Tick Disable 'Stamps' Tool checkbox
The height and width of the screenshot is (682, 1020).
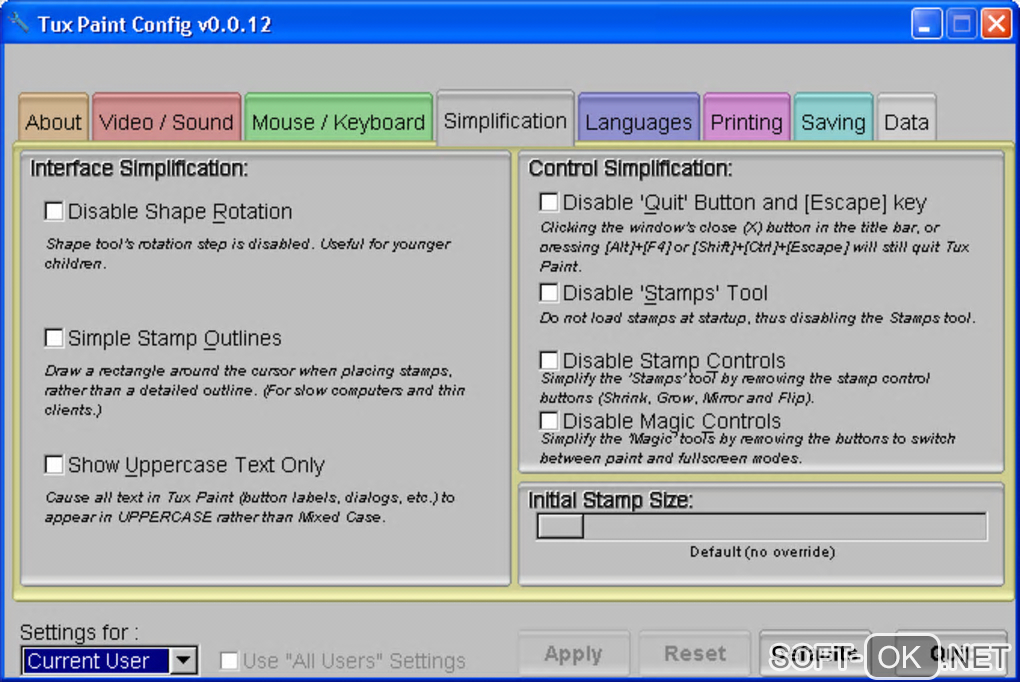click(549, 292)
